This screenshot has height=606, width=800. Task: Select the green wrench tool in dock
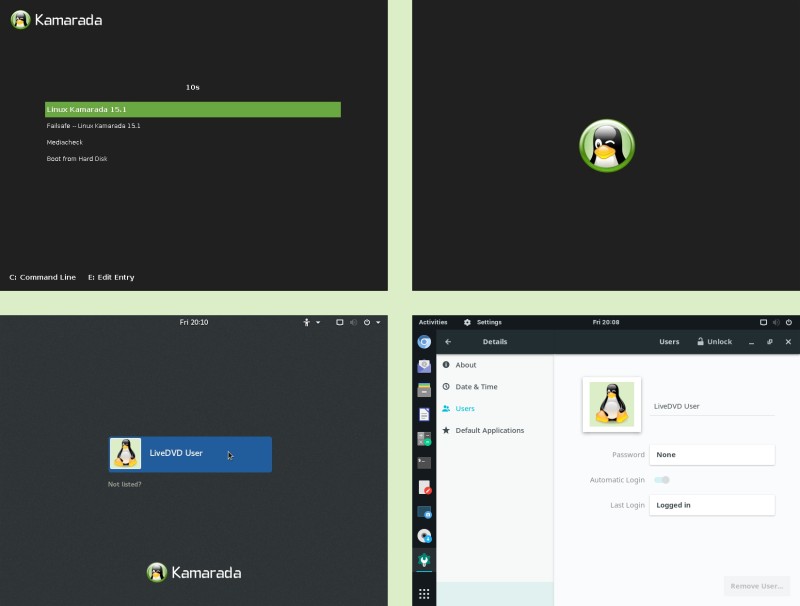coord(424,560)
